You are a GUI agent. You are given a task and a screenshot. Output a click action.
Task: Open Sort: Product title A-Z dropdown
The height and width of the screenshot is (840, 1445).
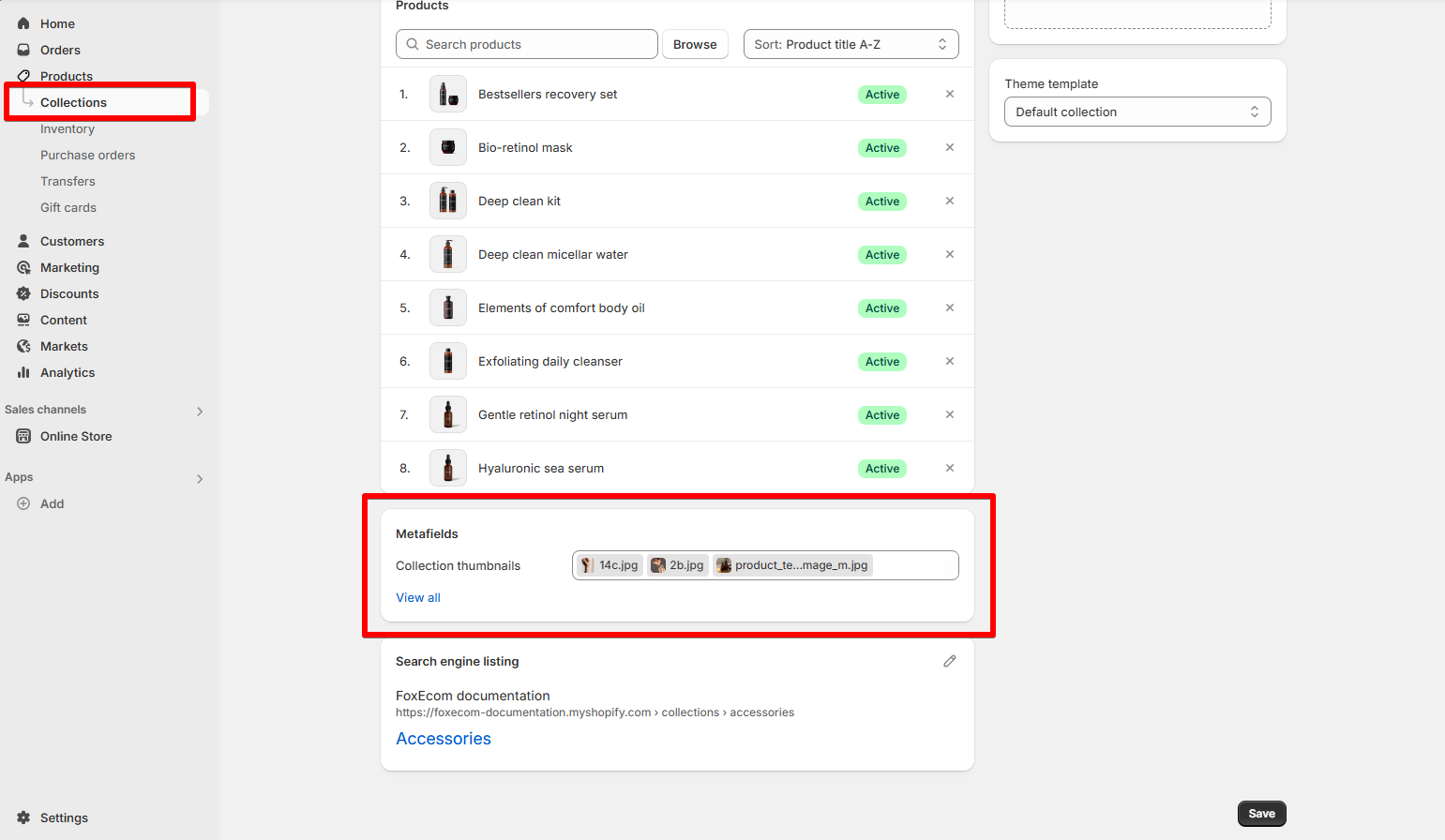tap(851, 44)
